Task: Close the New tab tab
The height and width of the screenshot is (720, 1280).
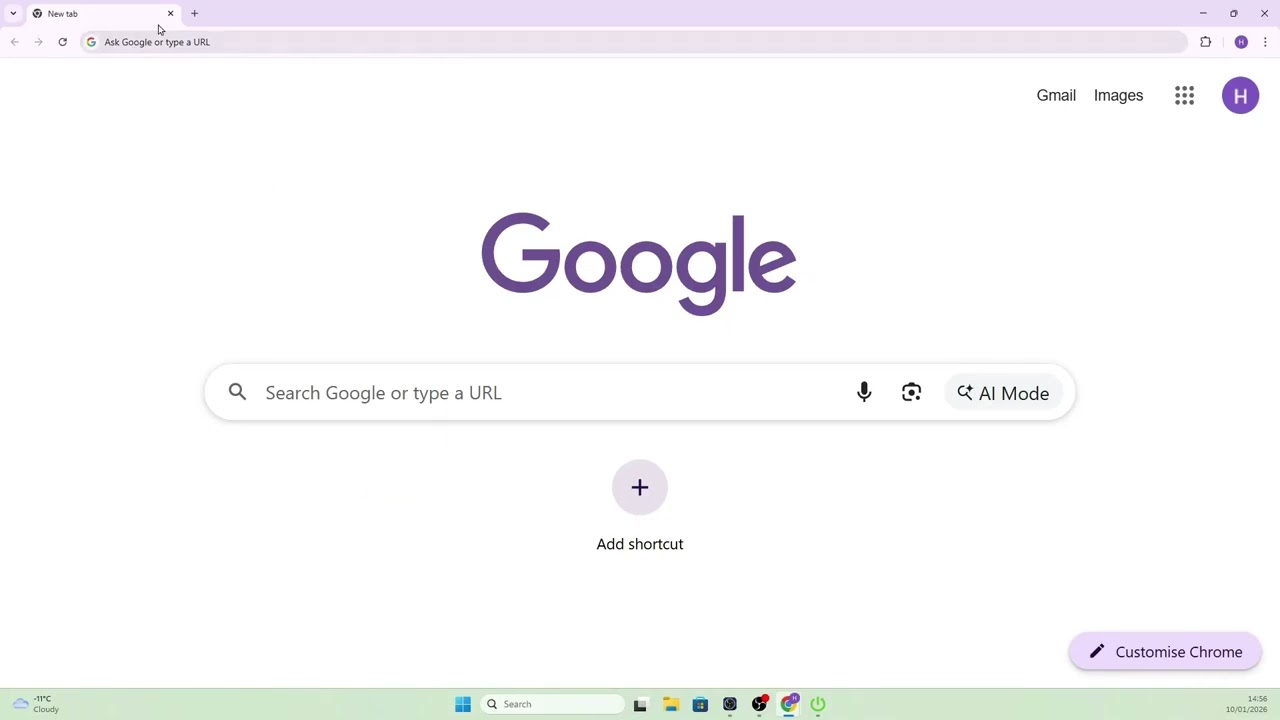Action: 170,13
